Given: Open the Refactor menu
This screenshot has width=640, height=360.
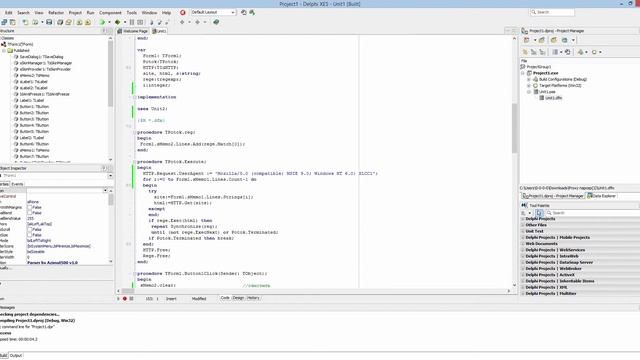Looking at the screenshot, I should tap(56, 13).
